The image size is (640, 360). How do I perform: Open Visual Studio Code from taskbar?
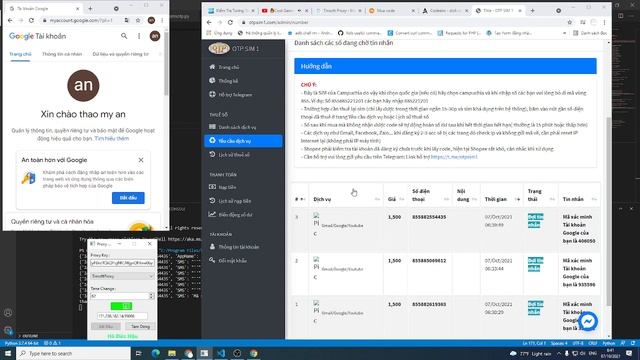[x=221, y=353]
